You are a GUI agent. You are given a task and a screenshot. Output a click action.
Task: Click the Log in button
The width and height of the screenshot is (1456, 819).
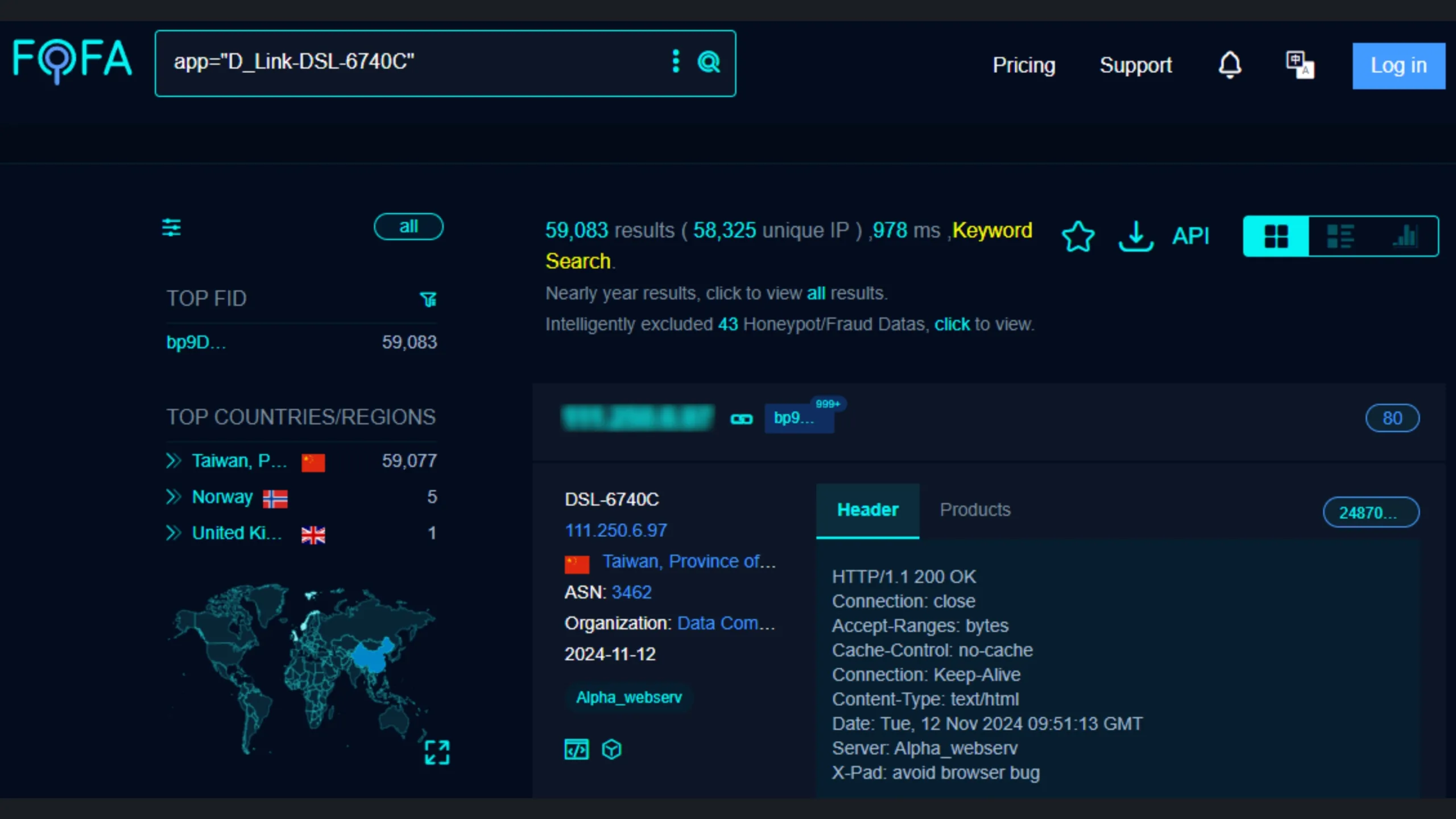tap(1399, 65)
